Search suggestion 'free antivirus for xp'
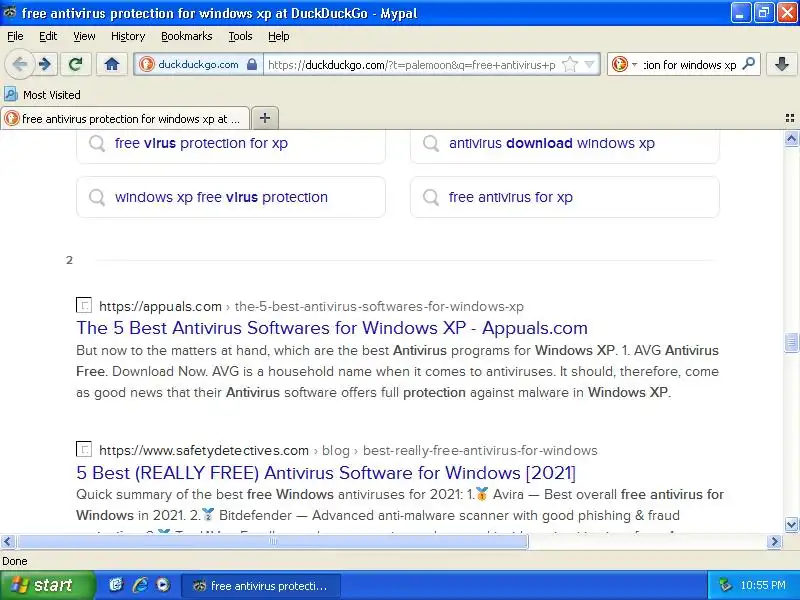This screenshot has width=800, height=600. [565, 197]
